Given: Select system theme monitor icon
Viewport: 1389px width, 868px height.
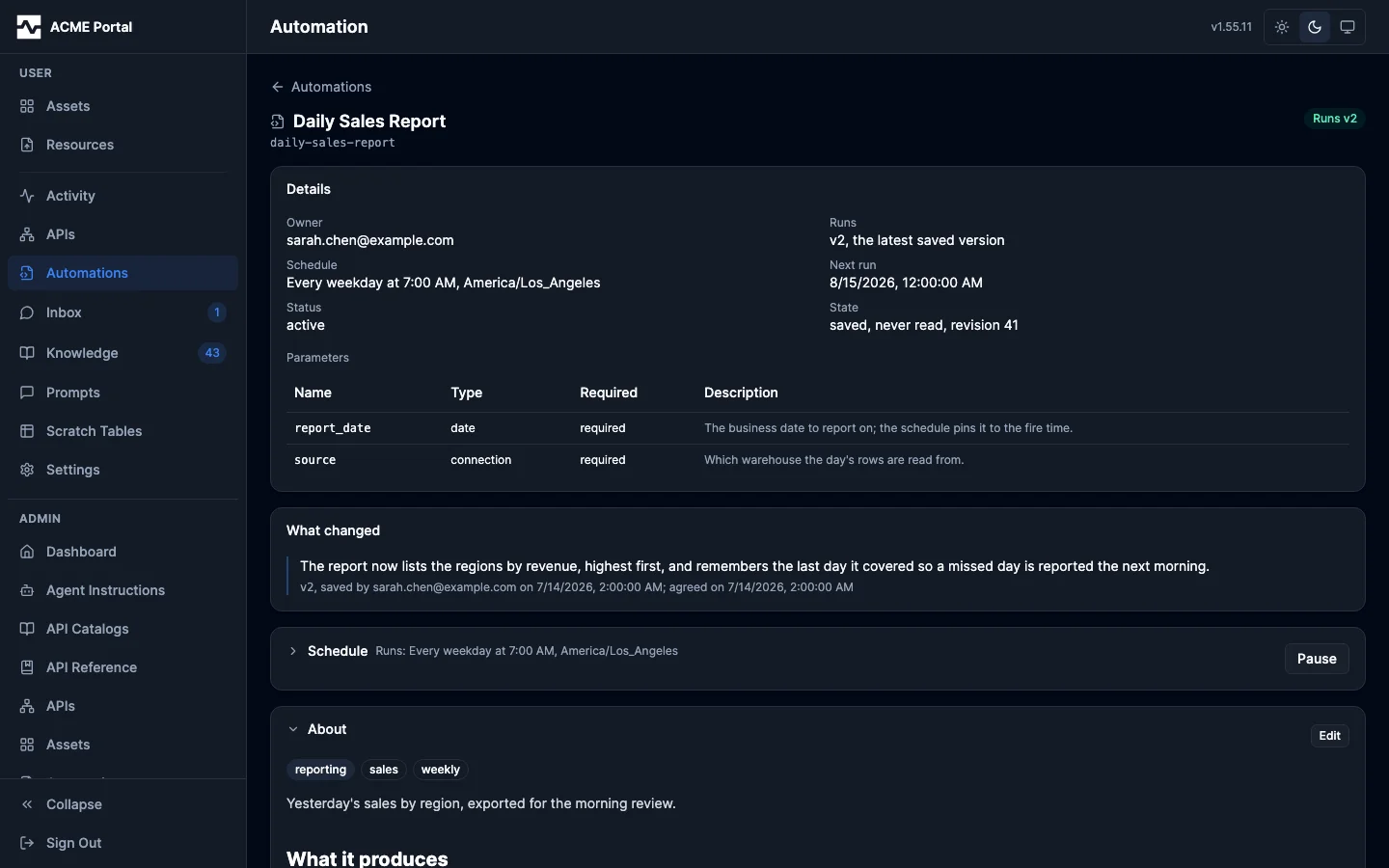Looking at the screenshot, I should tap(1348, 27).
